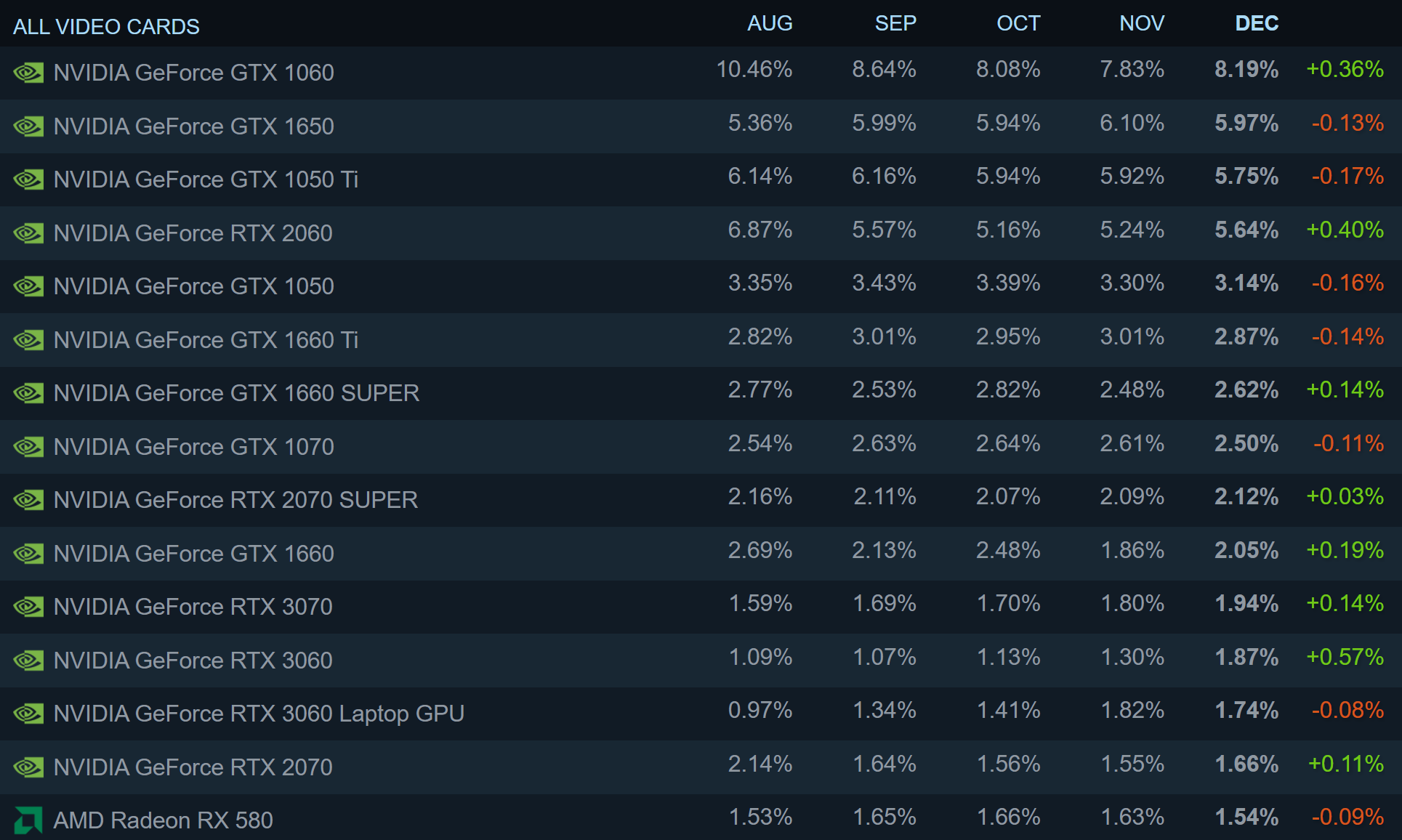Click the NVIDIA logo beside RTX 3060 Laptop GPU
Image resolution: width=1402 pixels, height=840 pixels.
(x=28, y=714)
